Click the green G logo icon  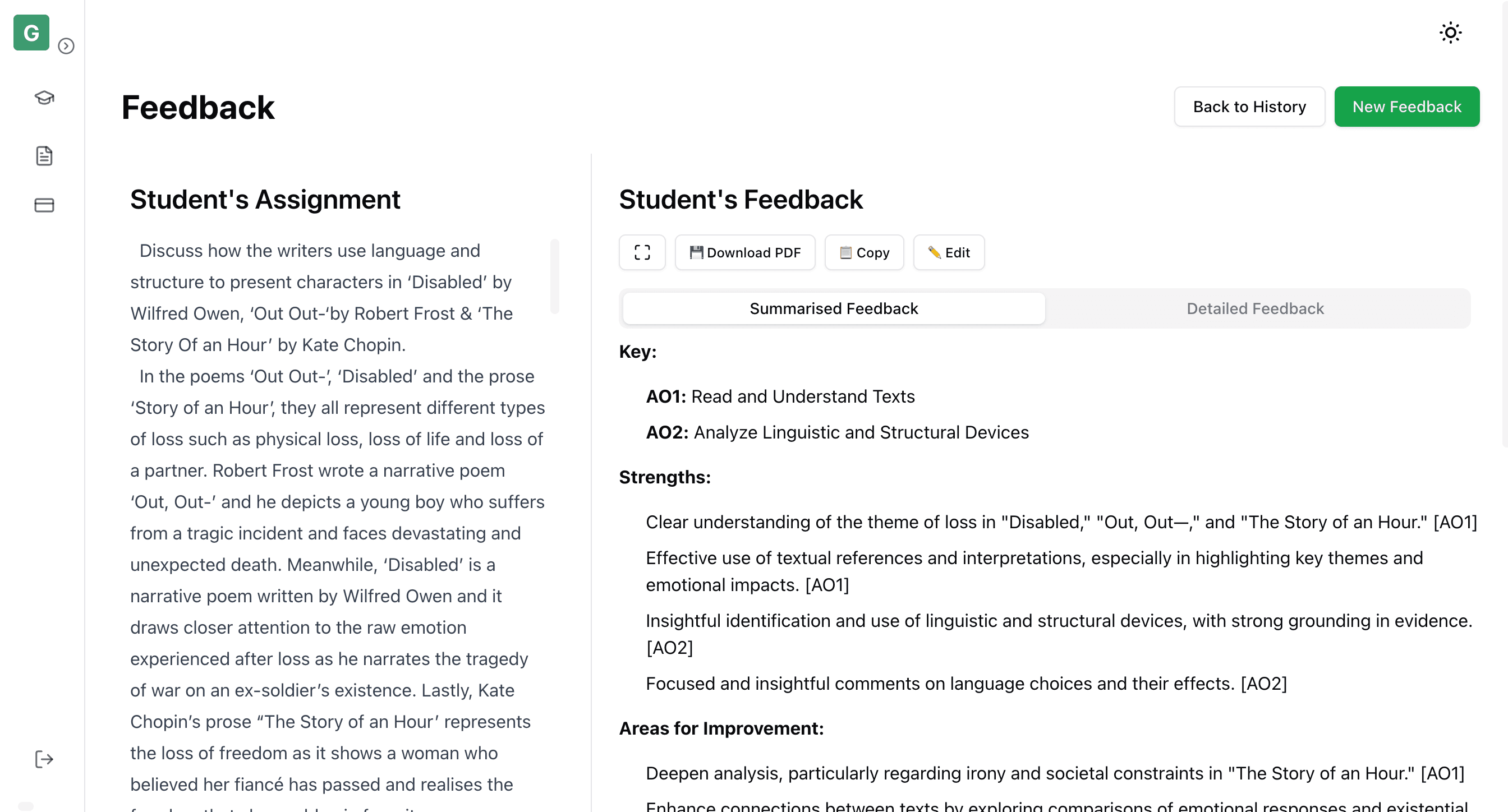[x=31, y=33]
